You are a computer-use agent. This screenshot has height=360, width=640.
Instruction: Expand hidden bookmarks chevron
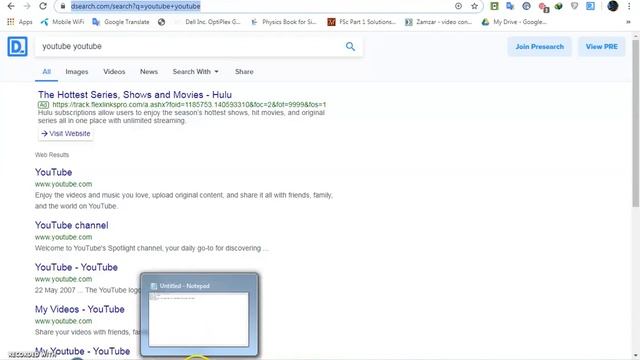tap(628, 22)
